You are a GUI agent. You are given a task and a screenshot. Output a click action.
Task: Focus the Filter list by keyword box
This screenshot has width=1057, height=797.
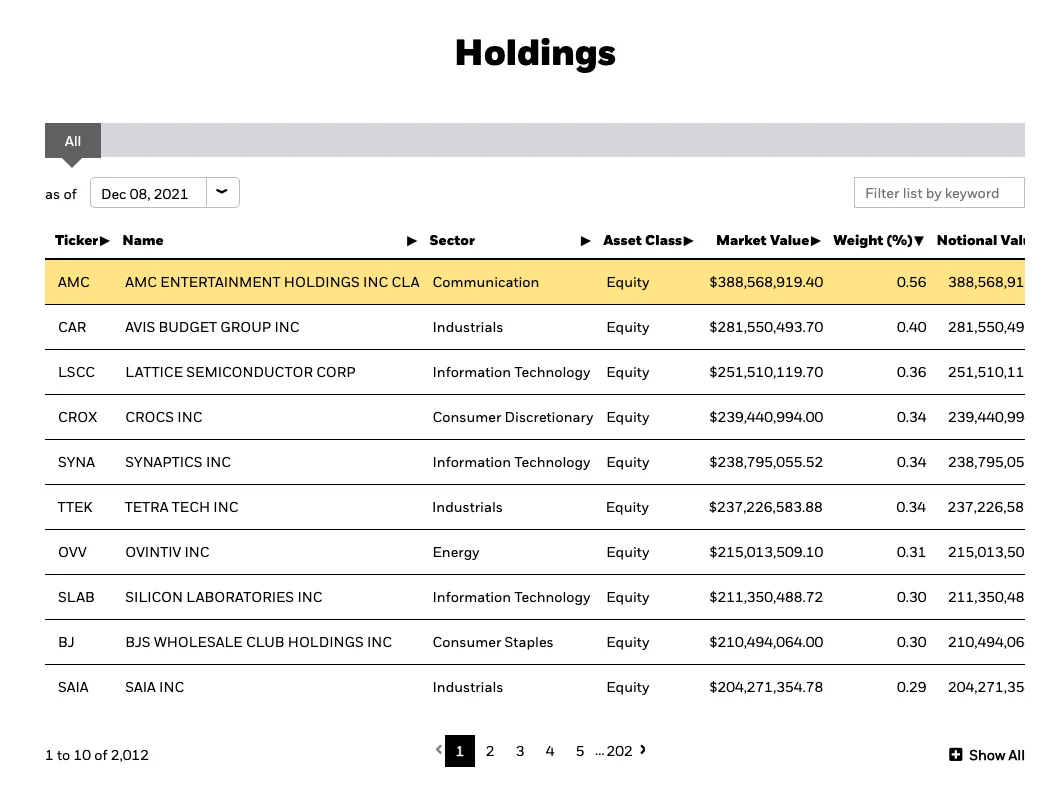click(939, 193)
